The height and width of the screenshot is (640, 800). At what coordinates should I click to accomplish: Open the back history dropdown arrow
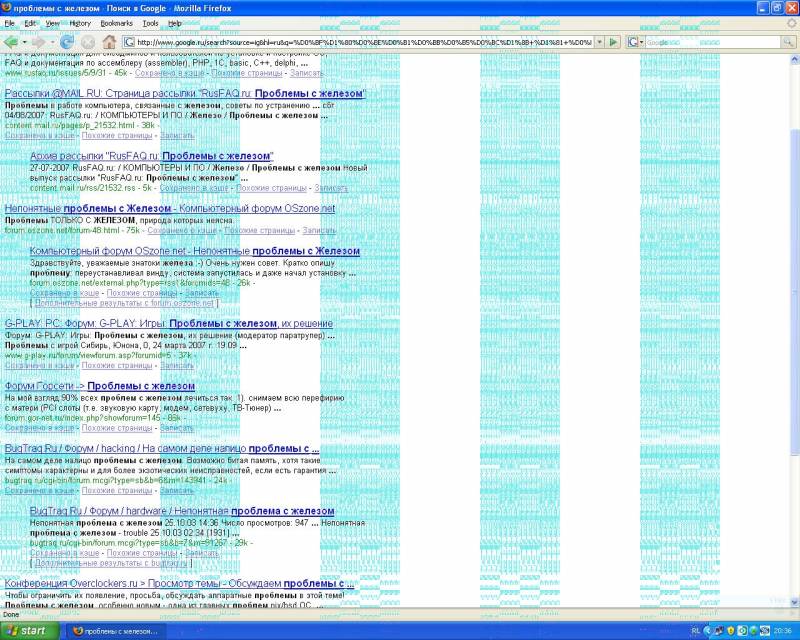(26, 42)
